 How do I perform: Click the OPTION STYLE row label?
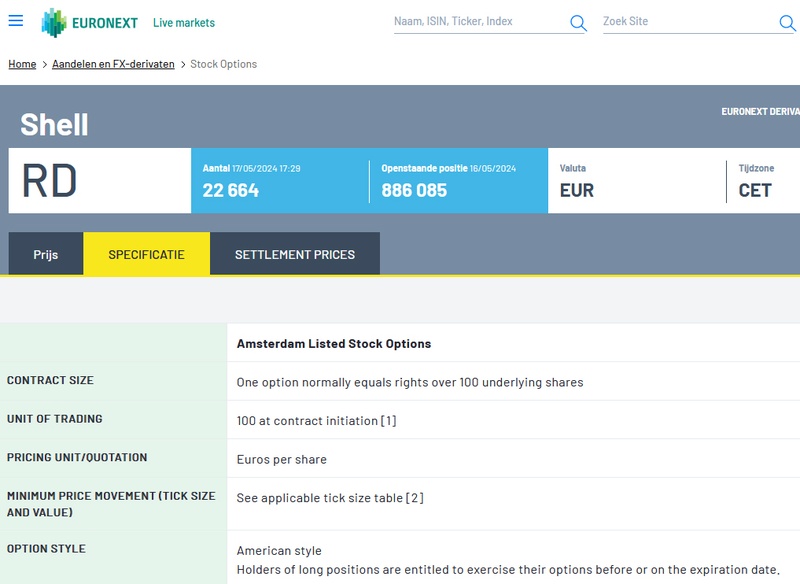tap(46, 549)
